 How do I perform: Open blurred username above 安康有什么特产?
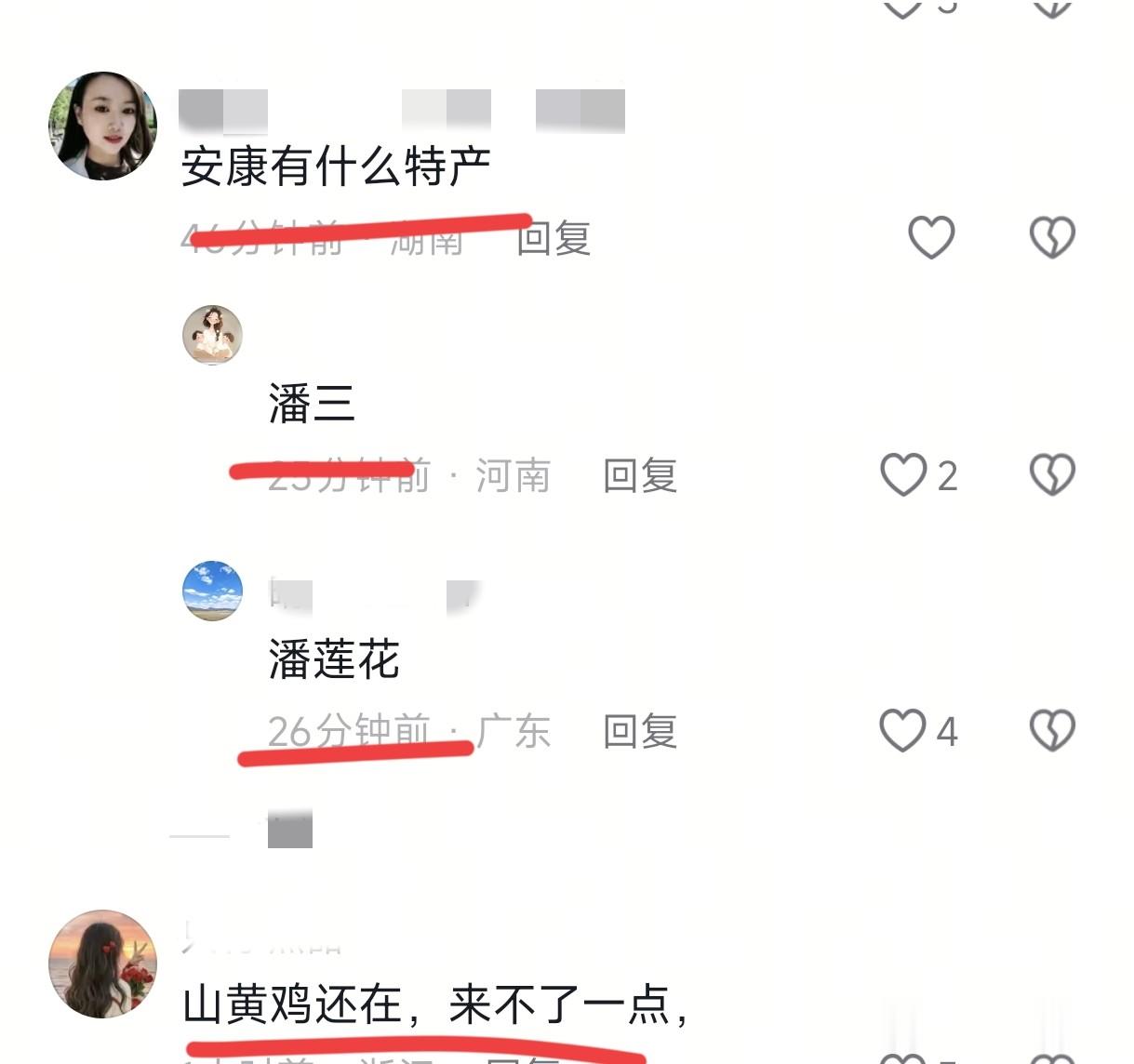[402, 111]
